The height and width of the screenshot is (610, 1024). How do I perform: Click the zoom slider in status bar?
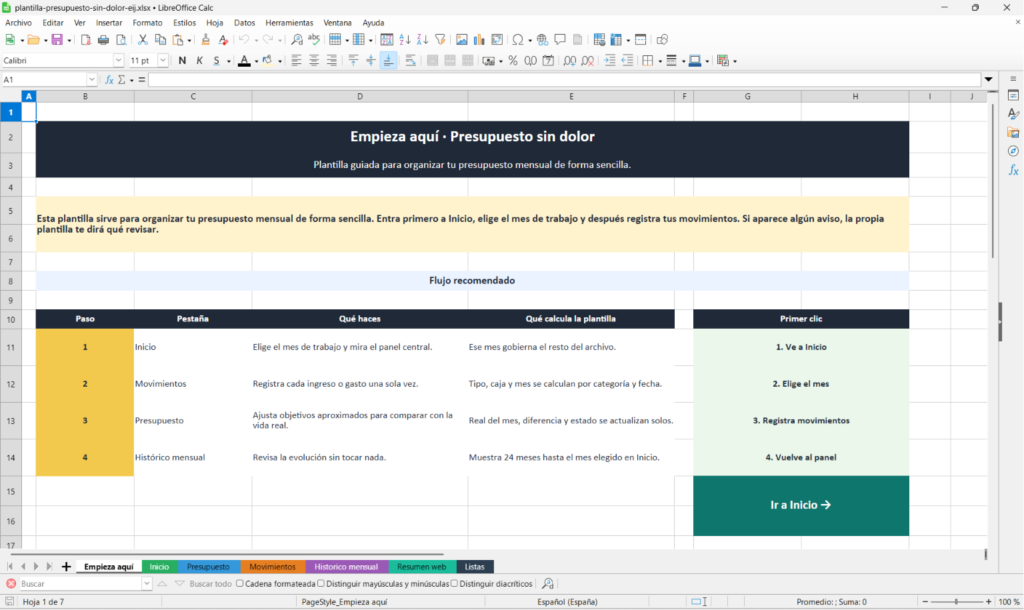coord(956,602)
